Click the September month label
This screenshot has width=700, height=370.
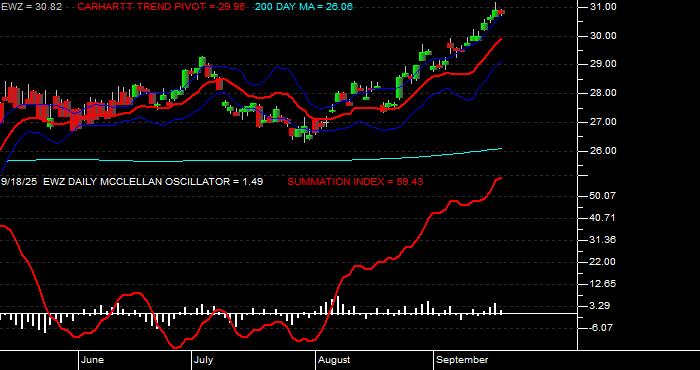[462, 360]
